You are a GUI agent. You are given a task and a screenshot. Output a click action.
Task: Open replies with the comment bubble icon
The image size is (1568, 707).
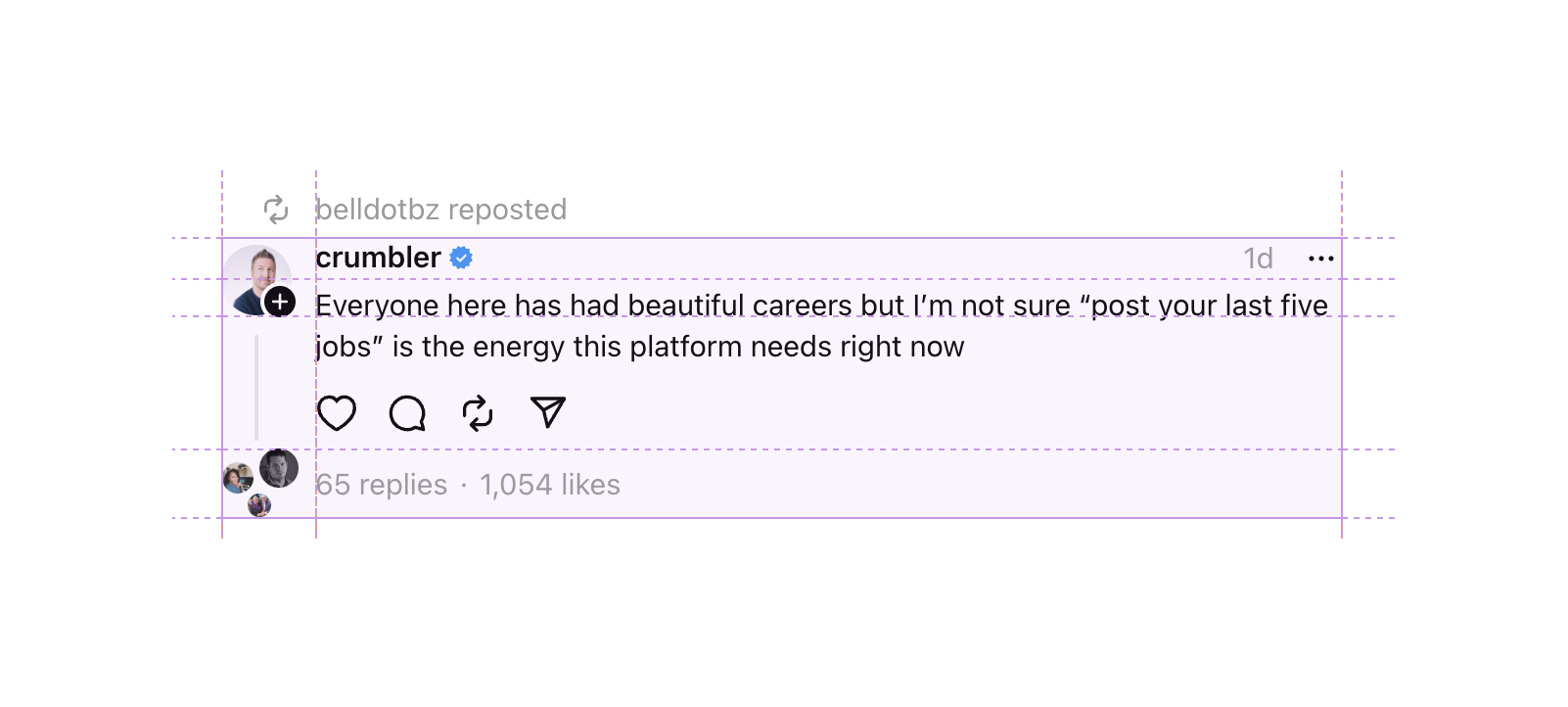(x=407, y=413)
